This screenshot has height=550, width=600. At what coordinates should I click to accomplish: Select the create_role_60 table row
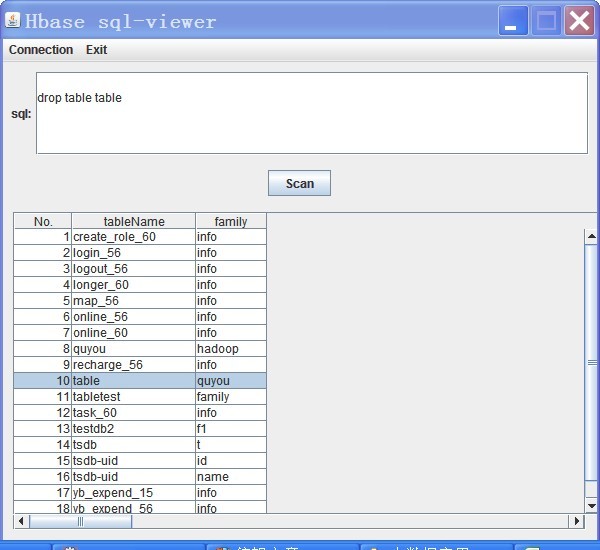tap(140, 237)
